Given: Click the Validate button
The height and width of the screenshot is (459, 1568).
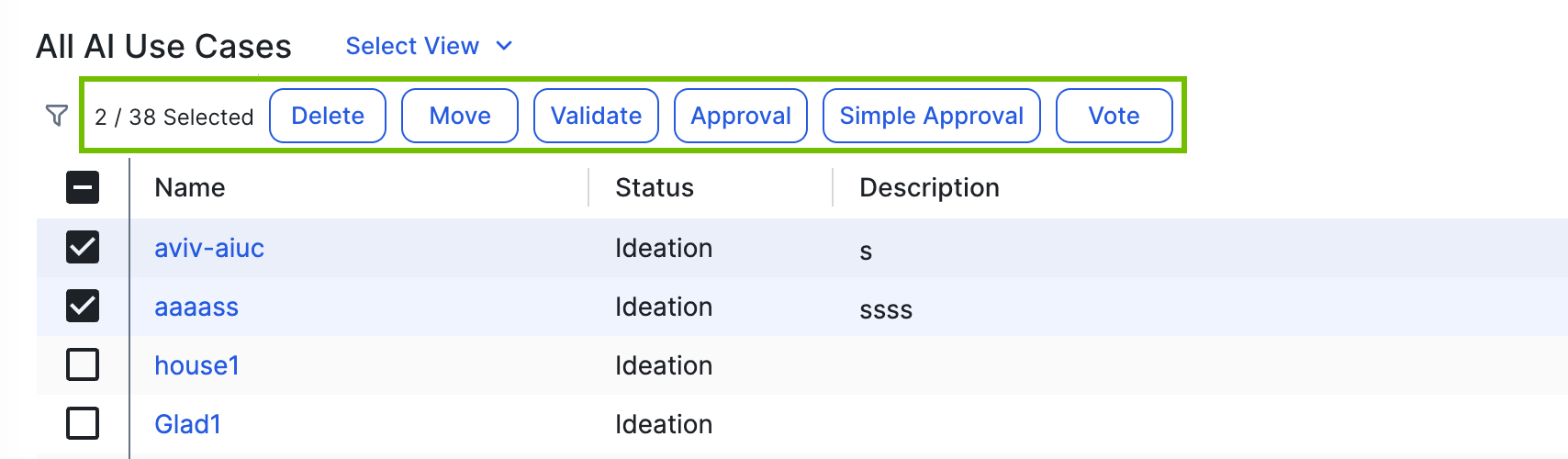Looking at the screenshot, I should point(596,116).
